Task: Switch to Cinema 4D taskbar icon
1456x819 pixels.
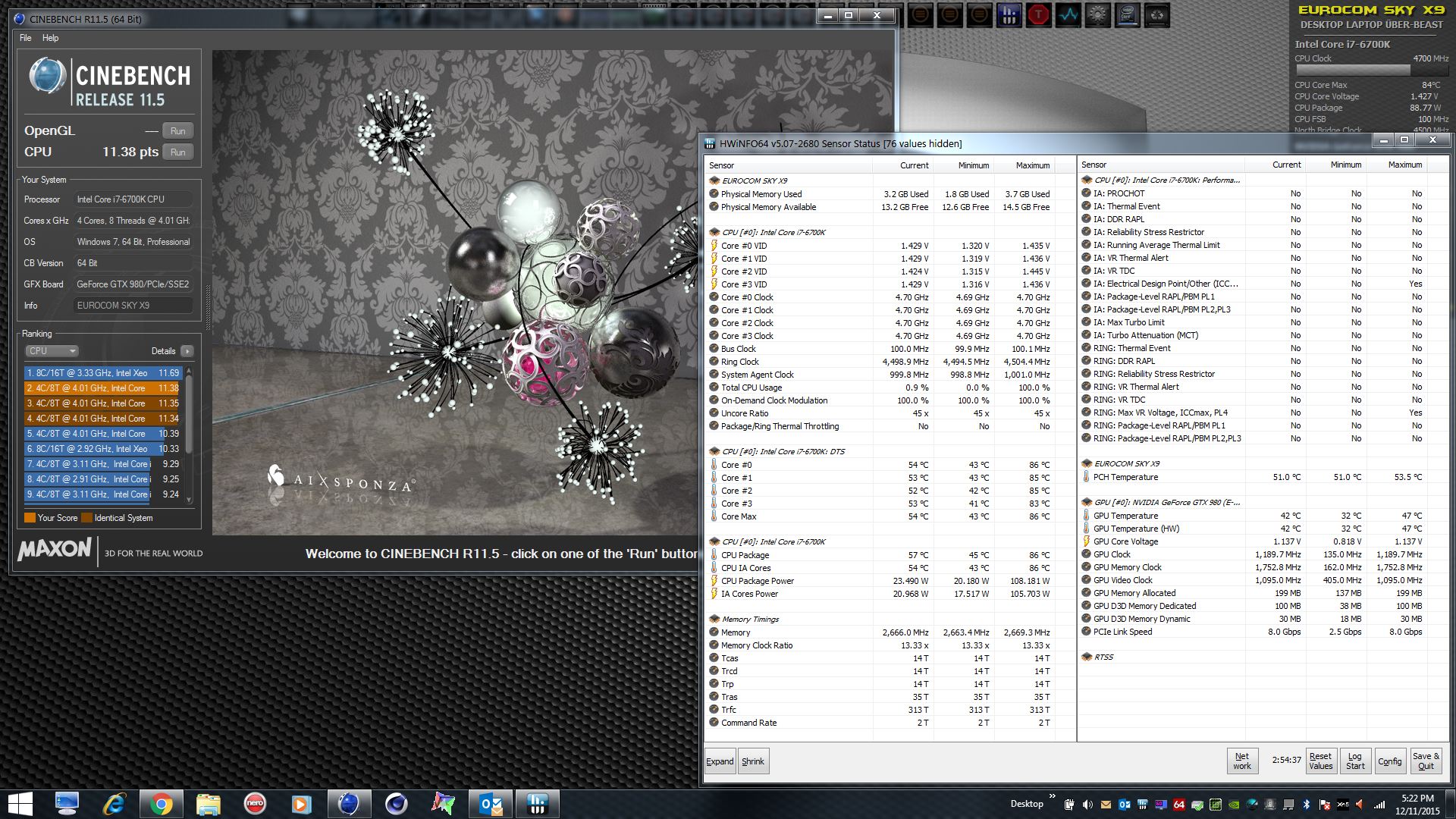Action: (396, 803)
